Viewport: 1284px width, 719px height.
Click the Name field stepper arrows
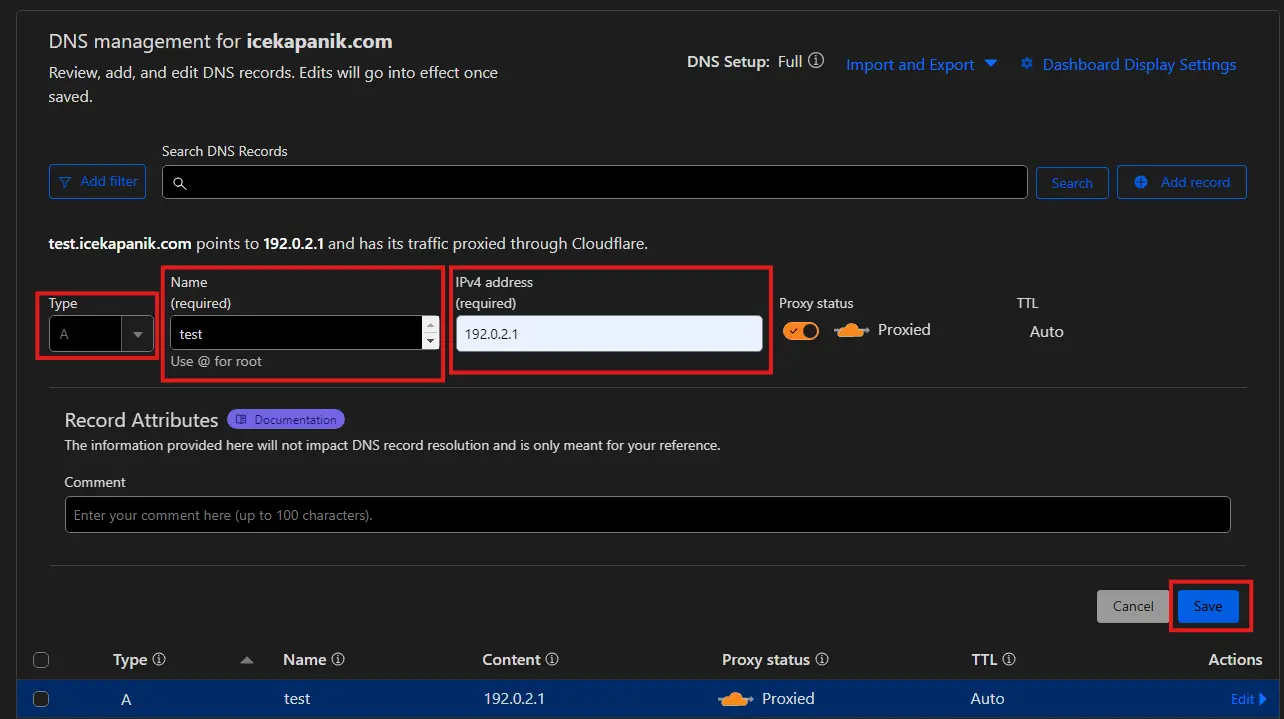pos(431,333)
